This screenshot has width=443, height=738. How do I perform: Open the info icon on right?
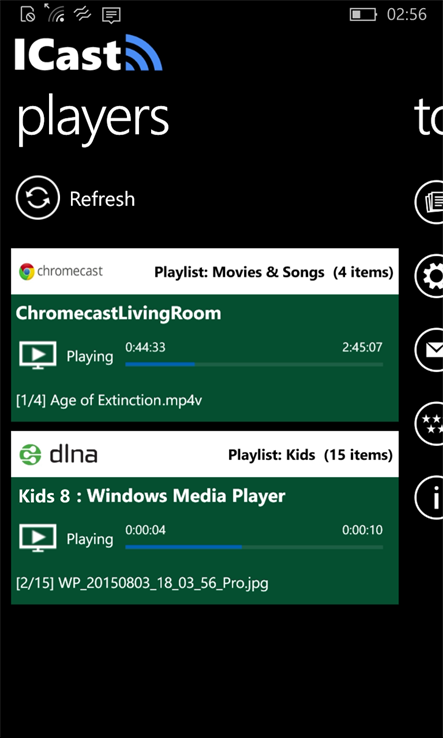429,497
